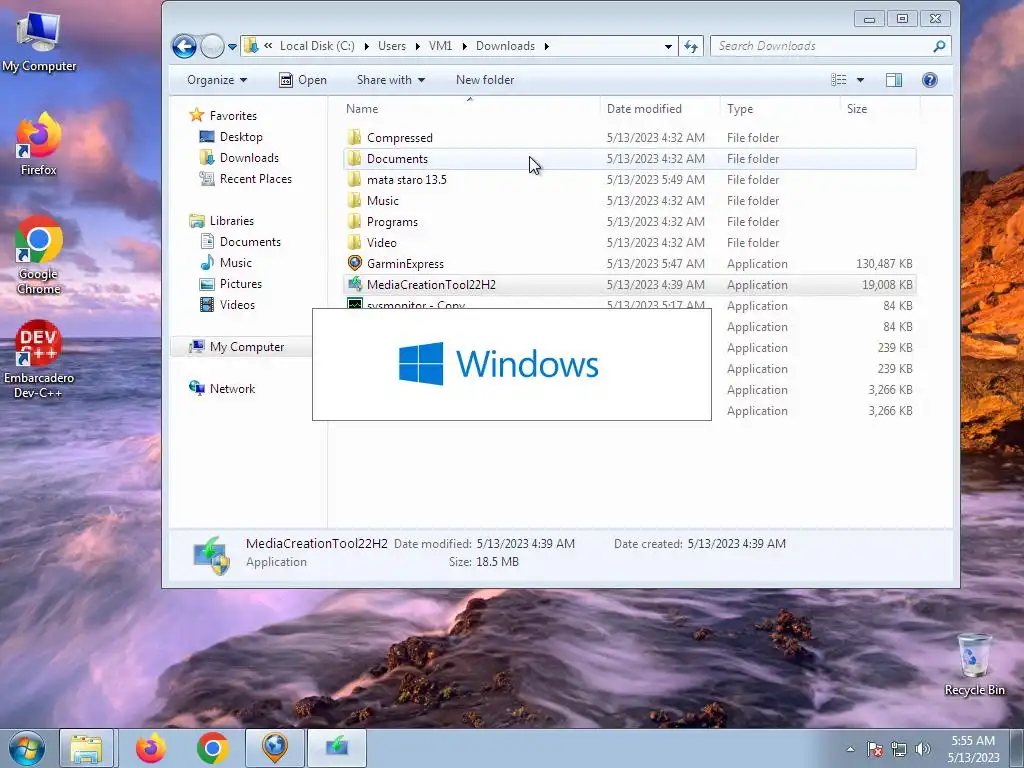
Task: Click Local Disk (C:) in address bar
Action: 317,46
